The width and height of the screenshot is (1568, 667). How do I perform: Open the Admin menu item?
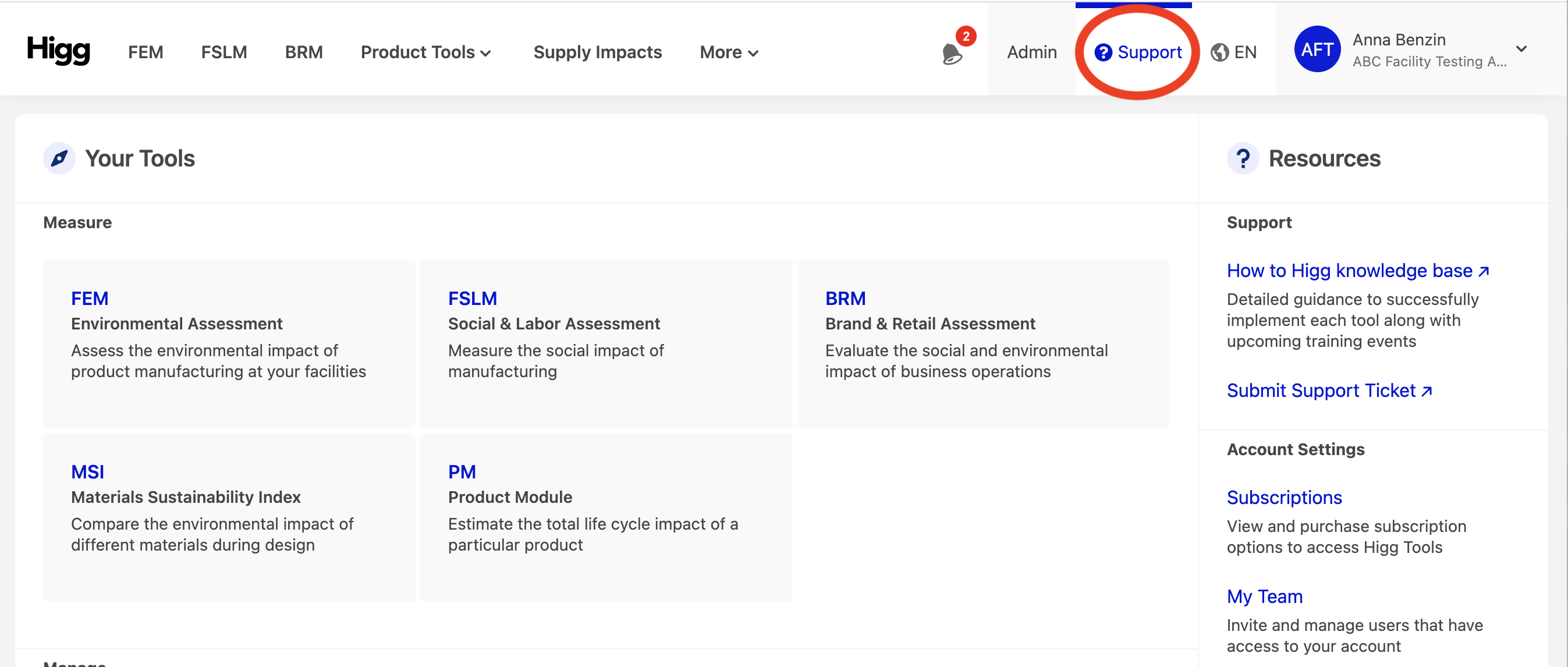(1032, 52)
